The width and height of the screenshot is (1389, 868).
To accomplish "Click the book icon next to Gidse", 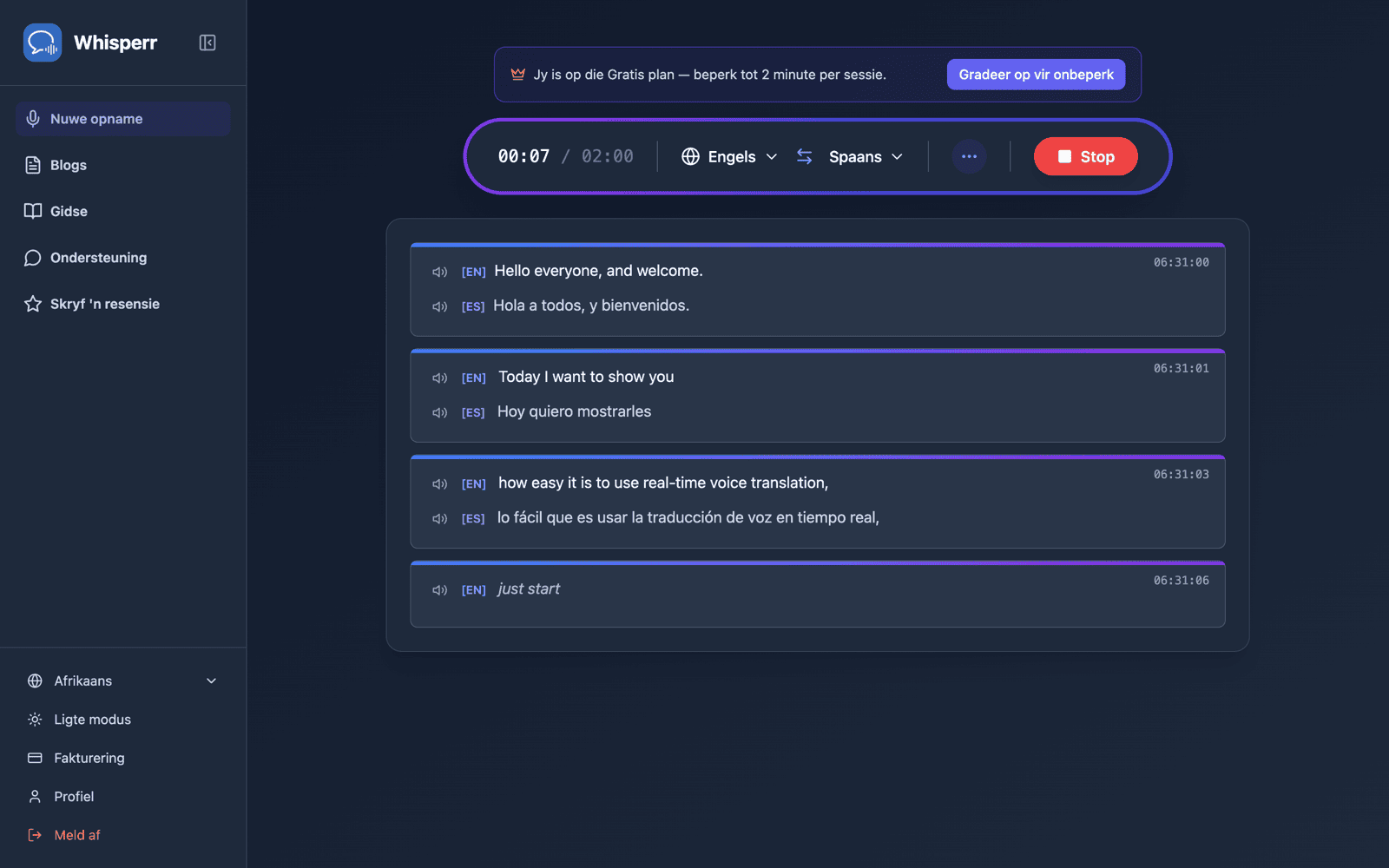I will (x=33, y=211).
